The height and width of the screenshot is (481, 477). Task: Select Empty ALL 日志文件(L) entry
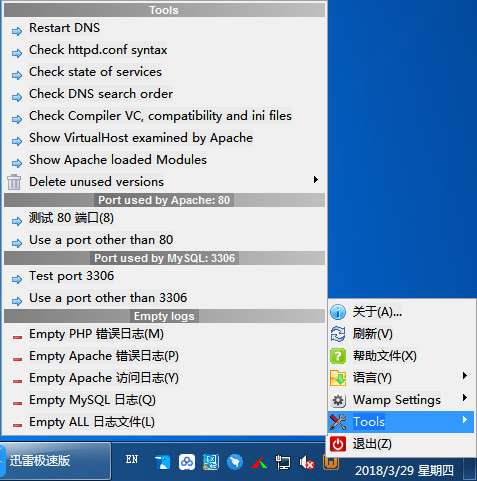(164, 422)
